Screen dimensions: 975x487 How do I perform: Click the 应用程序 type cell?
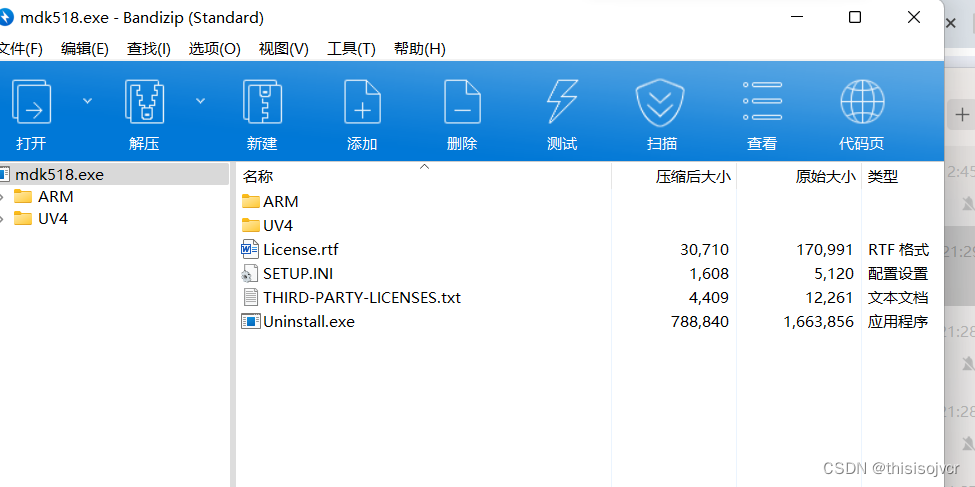(899, 322)
